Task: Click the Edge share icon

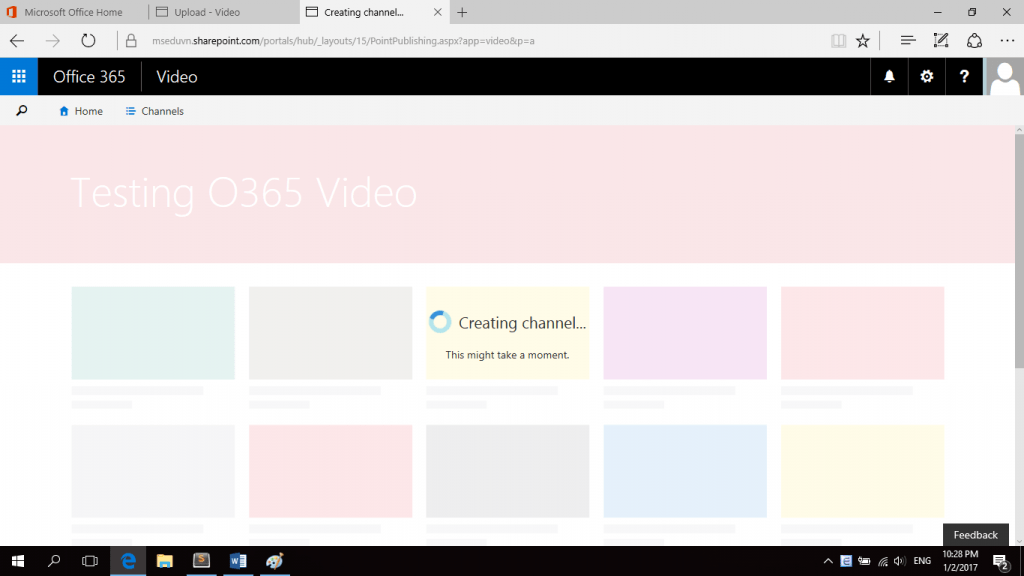Action: (x=974, y=40)
